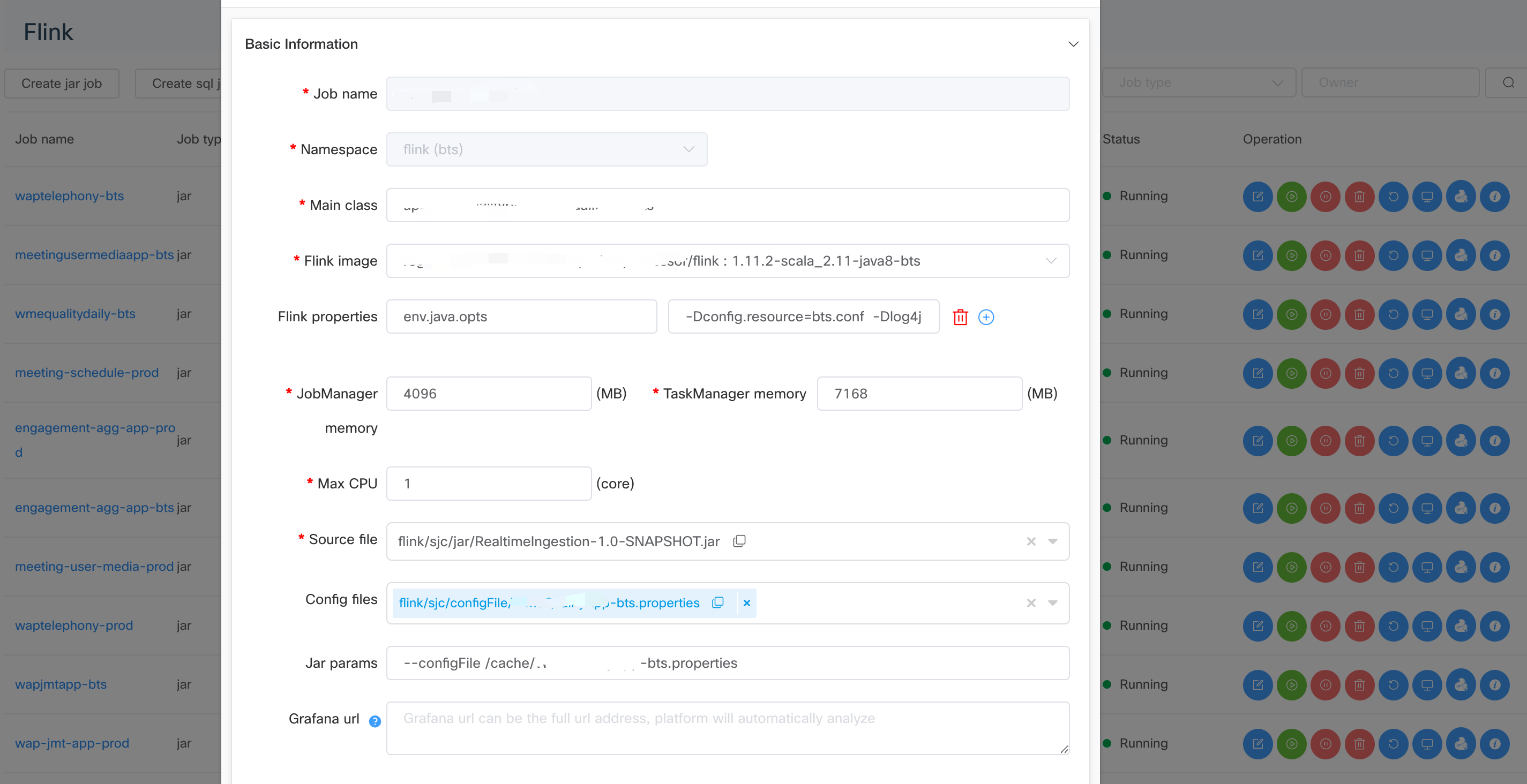1527x784 pixels.
Task: Delete the wmequalitydaily-bts job
Action: point(1359,314)
